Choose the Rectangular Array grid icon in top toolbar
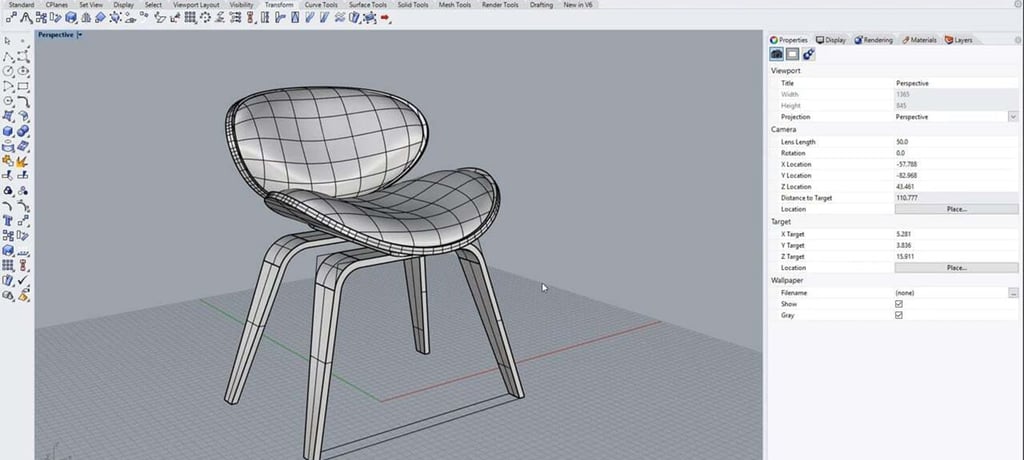 coord(190,18)
